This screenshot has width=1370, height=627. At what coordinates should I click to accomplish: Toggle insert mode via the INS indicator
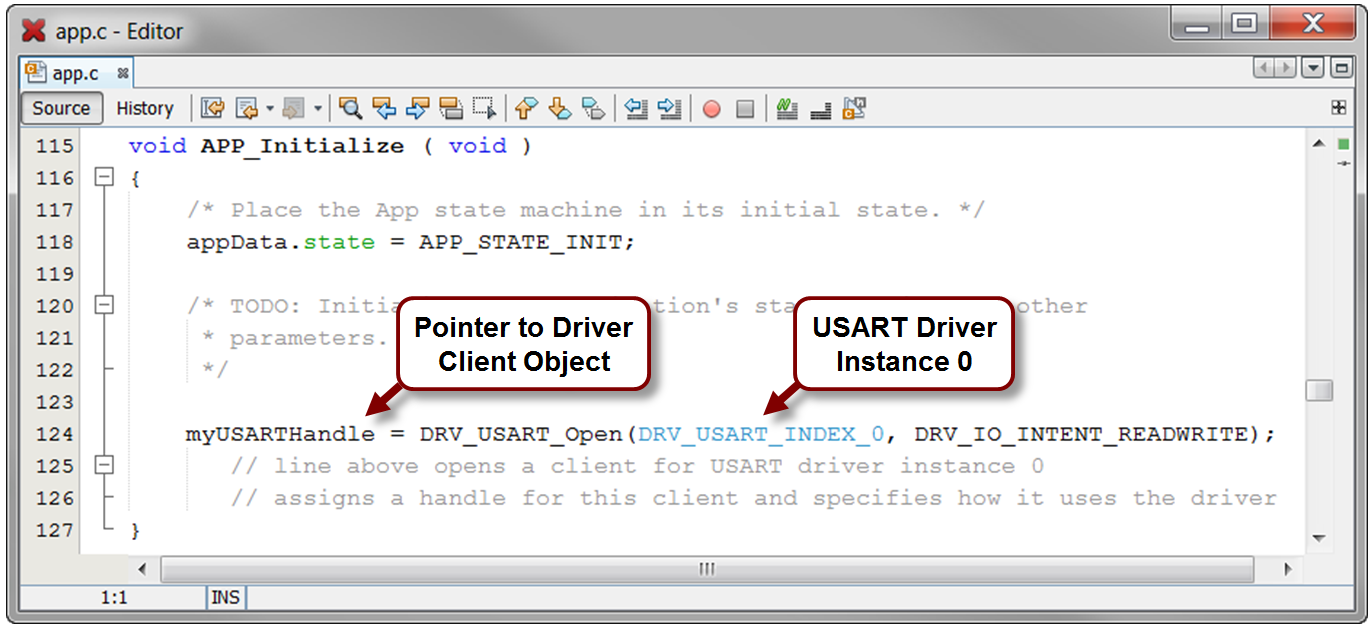pos(225,596)
